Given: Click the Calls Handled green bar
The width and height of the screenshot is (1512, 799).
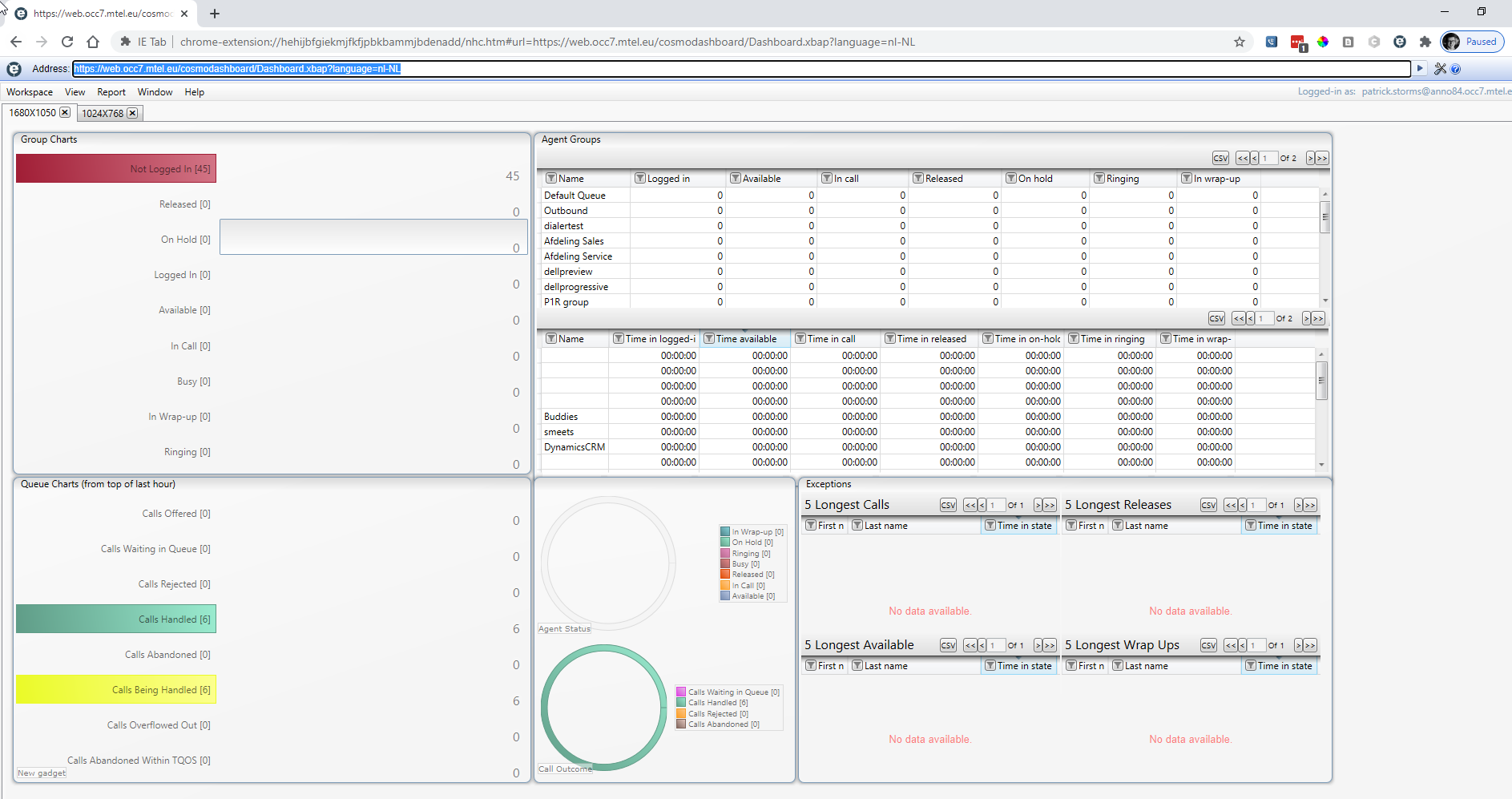Looking at the screenshot, I should (x=116, y=619).
